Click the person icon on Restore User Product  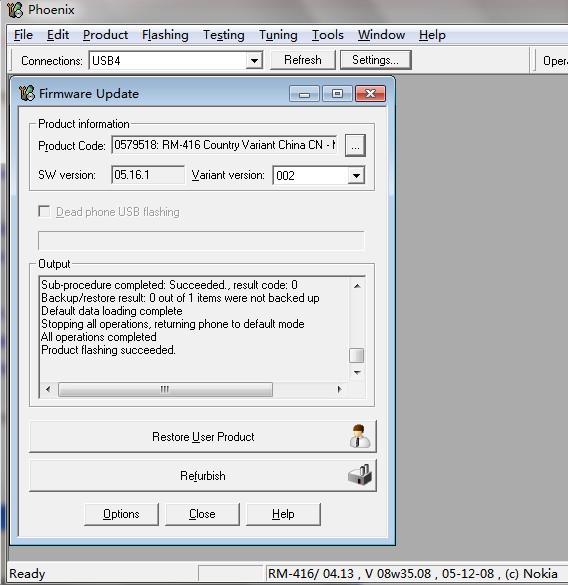pos(360,436)
